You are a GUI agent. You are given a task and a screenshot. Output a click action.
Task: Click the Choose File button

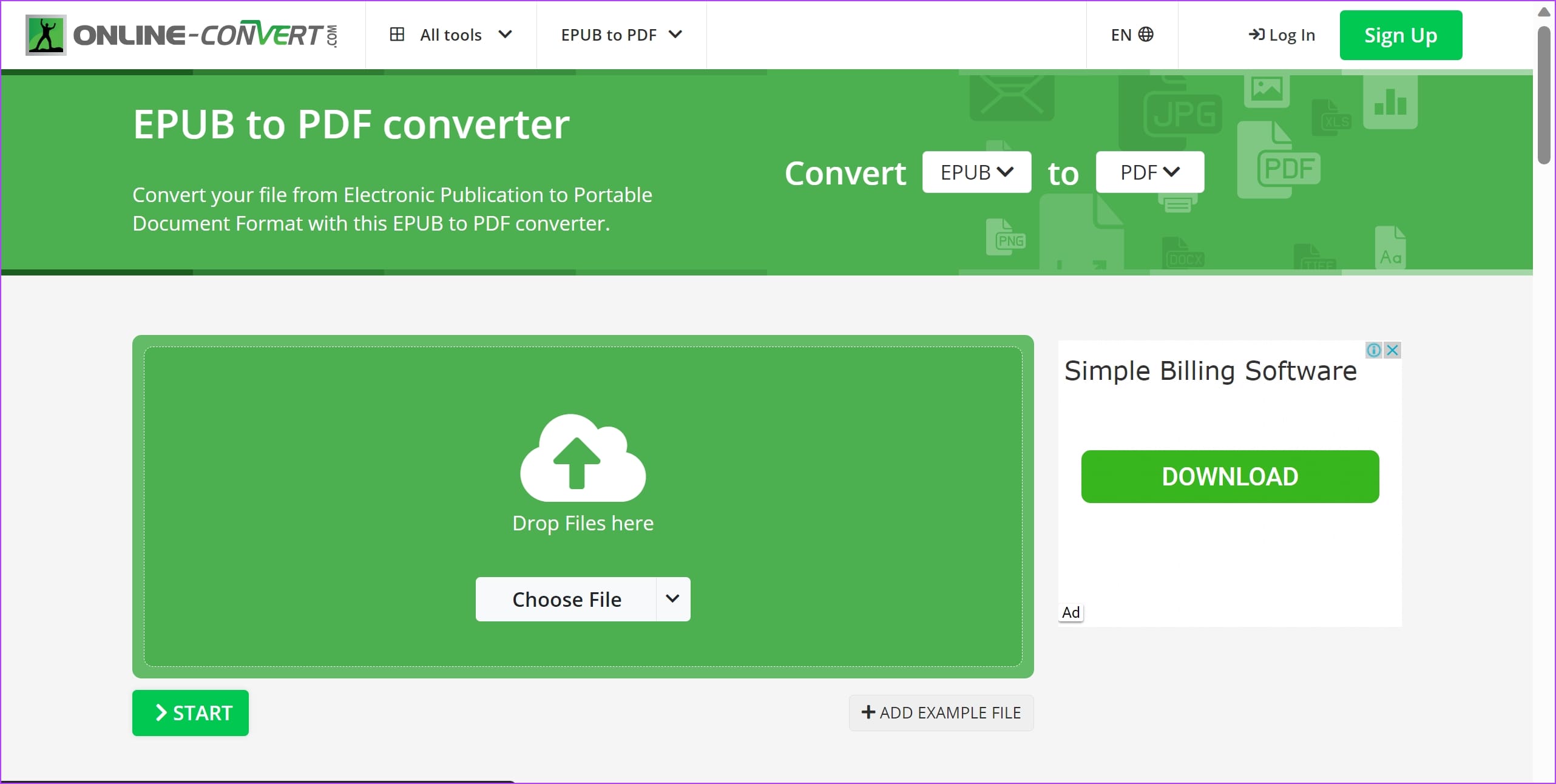pos(566,599)
